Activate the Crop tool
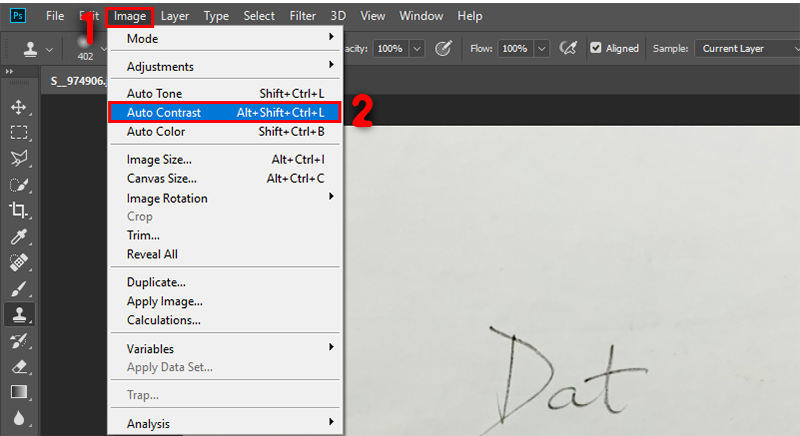 (x=18, y=210)
